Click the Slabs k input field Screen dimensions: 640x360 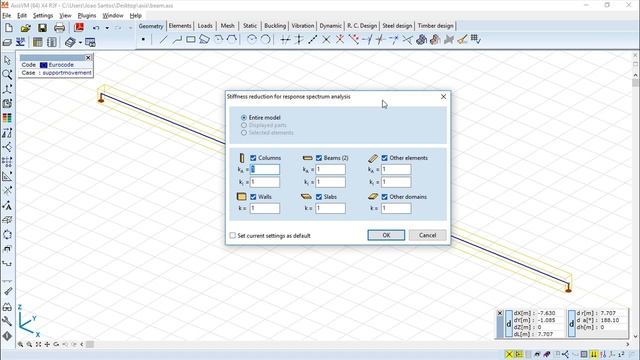(x=331, y=208)
